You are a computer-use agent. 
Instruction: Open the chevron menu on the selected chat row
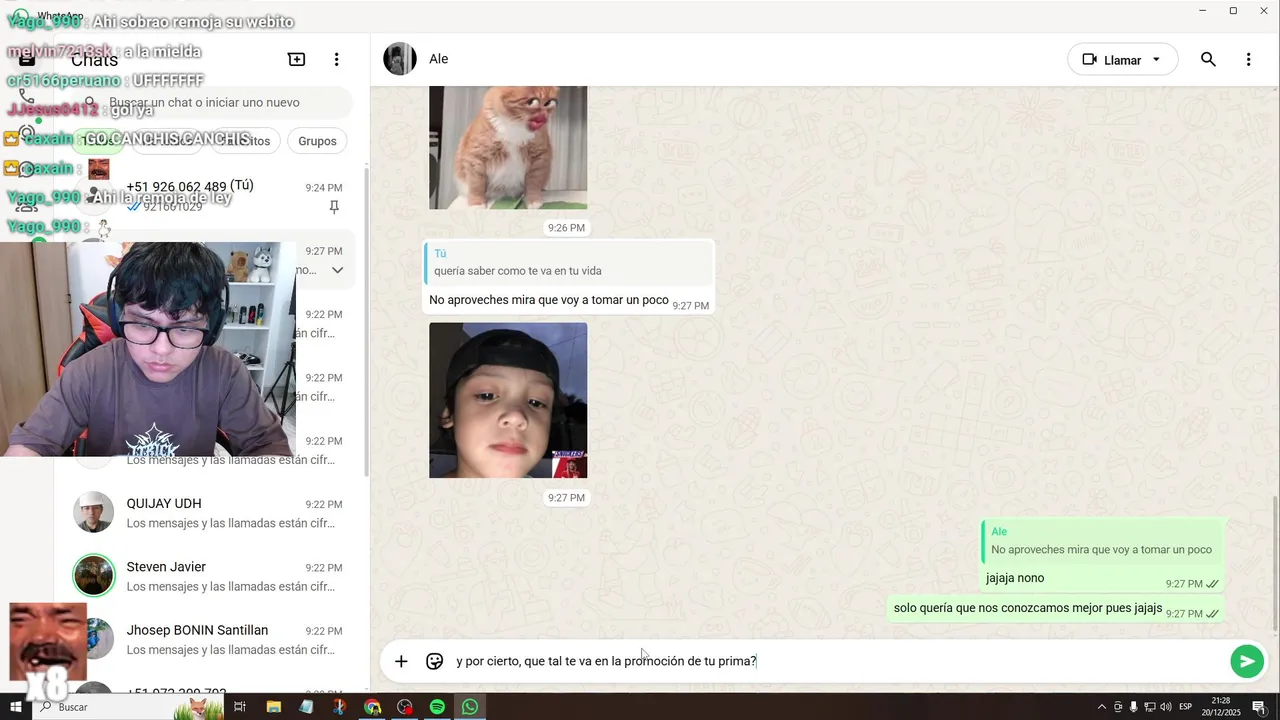(337, 270)
